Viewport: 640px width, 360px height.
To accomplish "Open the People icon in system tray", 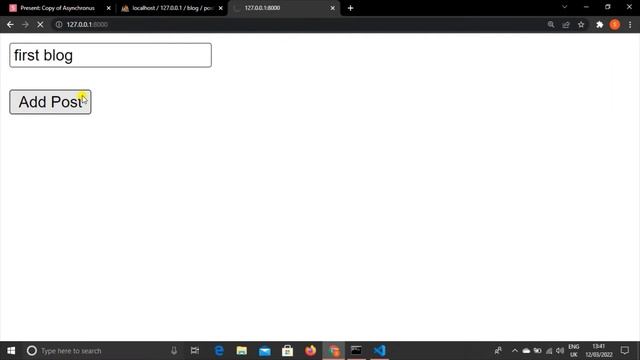I will (x=498, y=351).
